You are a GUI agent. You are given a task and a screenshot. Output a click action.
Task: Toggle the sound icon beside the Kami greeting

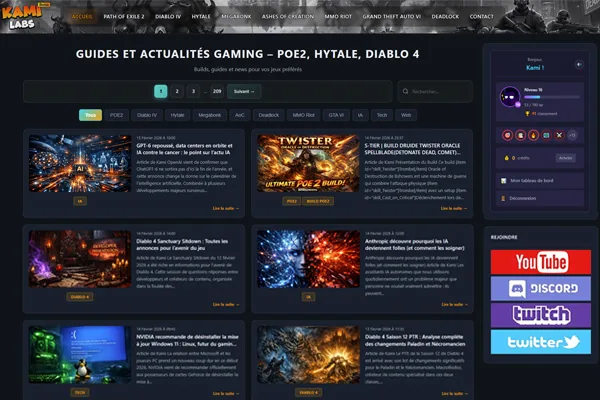pyautogui.click(x=579, y=65)
